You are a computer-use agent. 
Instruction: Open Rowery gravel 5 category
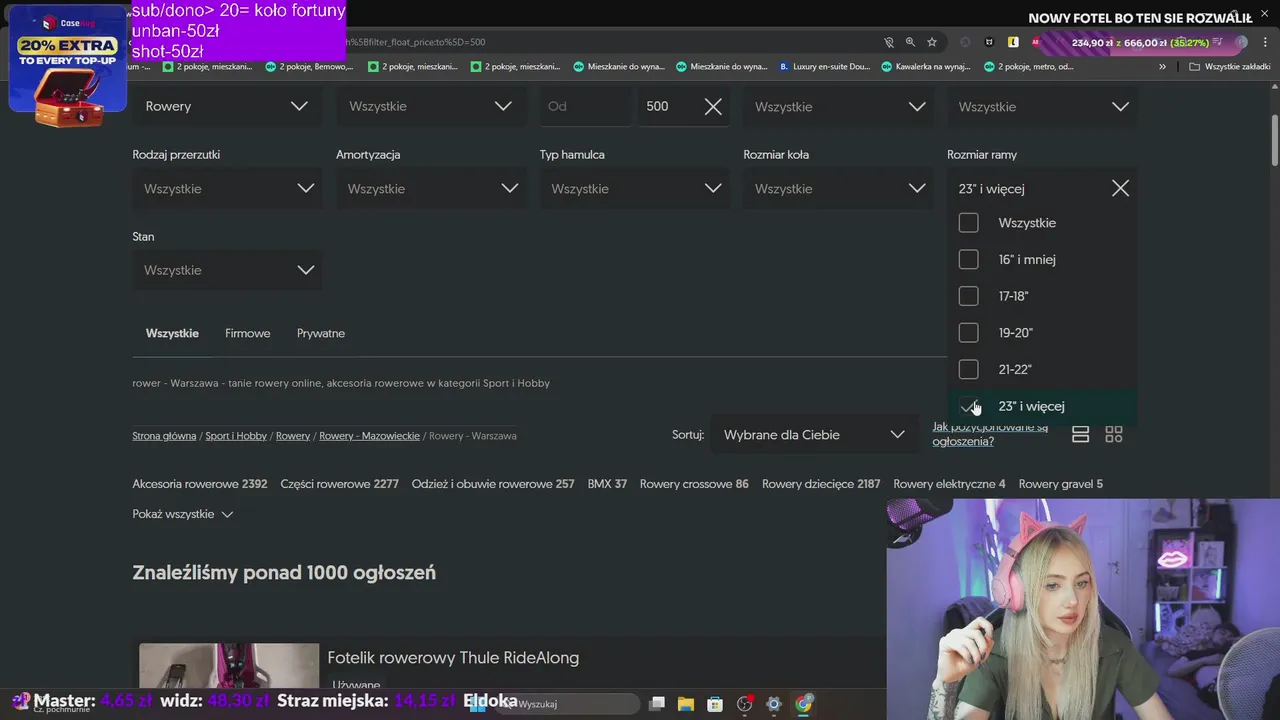tap(1061, 484)
